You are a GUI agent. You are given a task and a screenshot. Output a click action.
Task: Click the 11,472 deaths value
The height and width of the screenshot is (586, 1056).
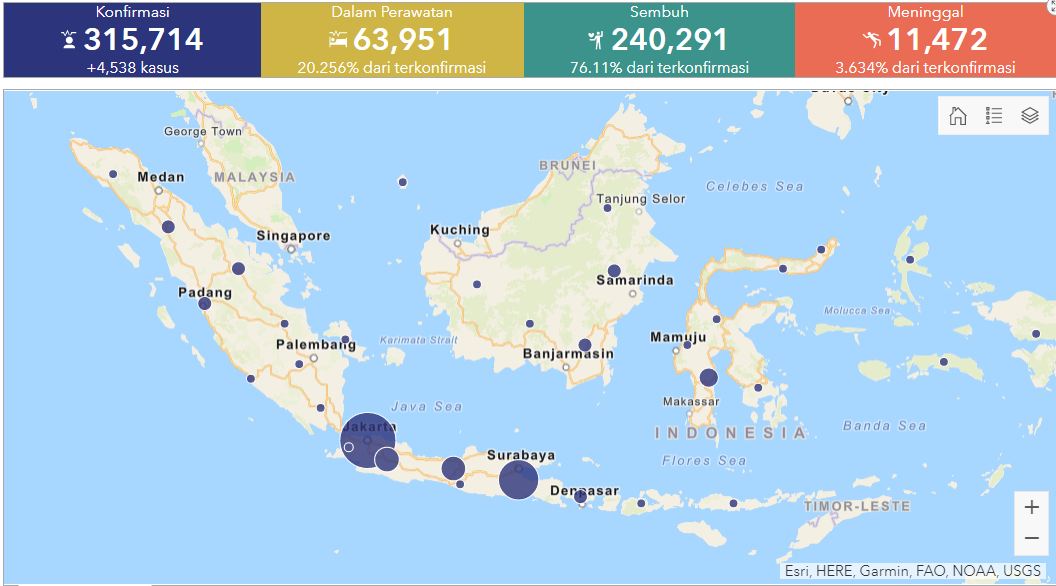click(x=937, y=40)
